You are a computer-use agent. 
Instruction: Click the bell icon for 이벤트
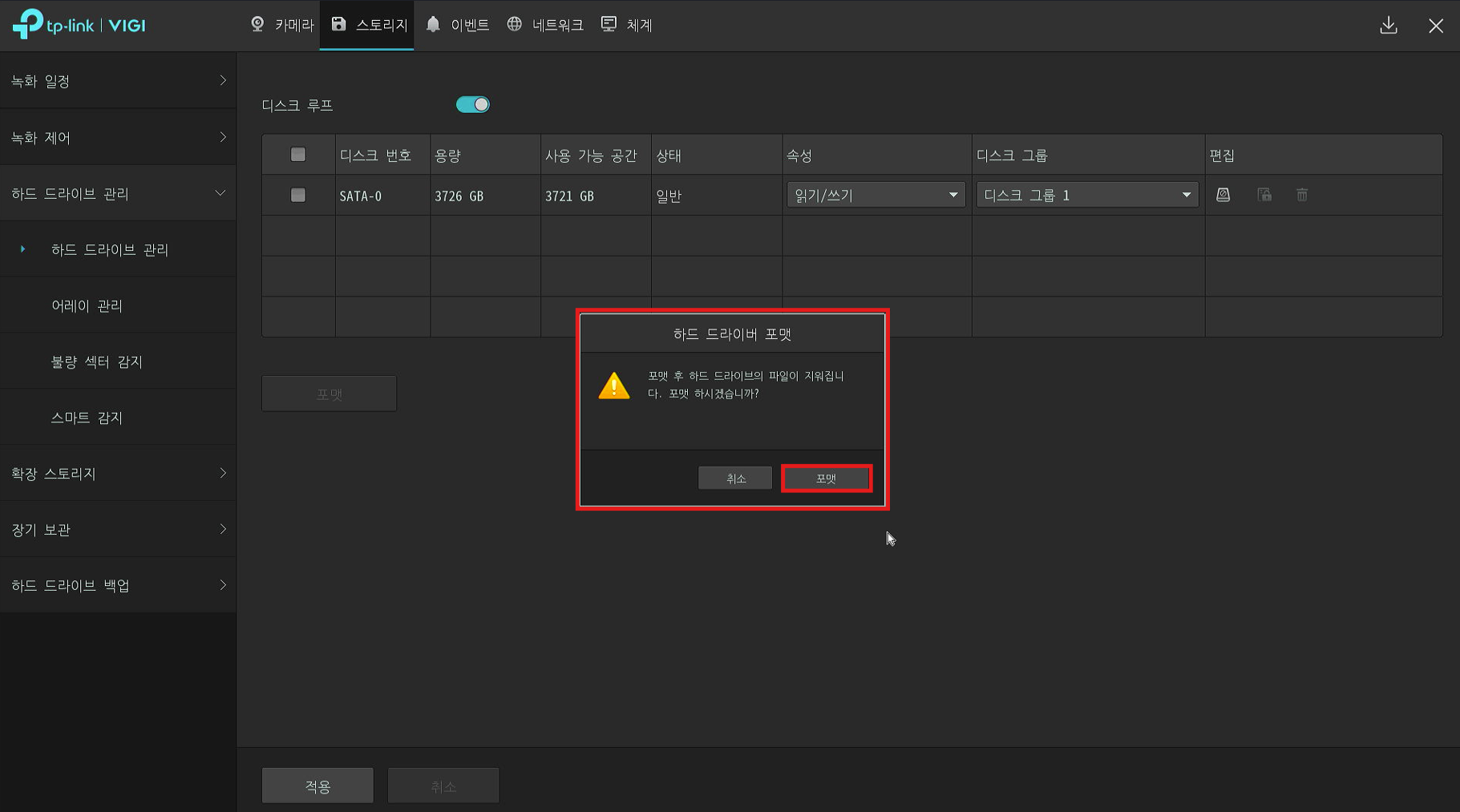point(433,25)
